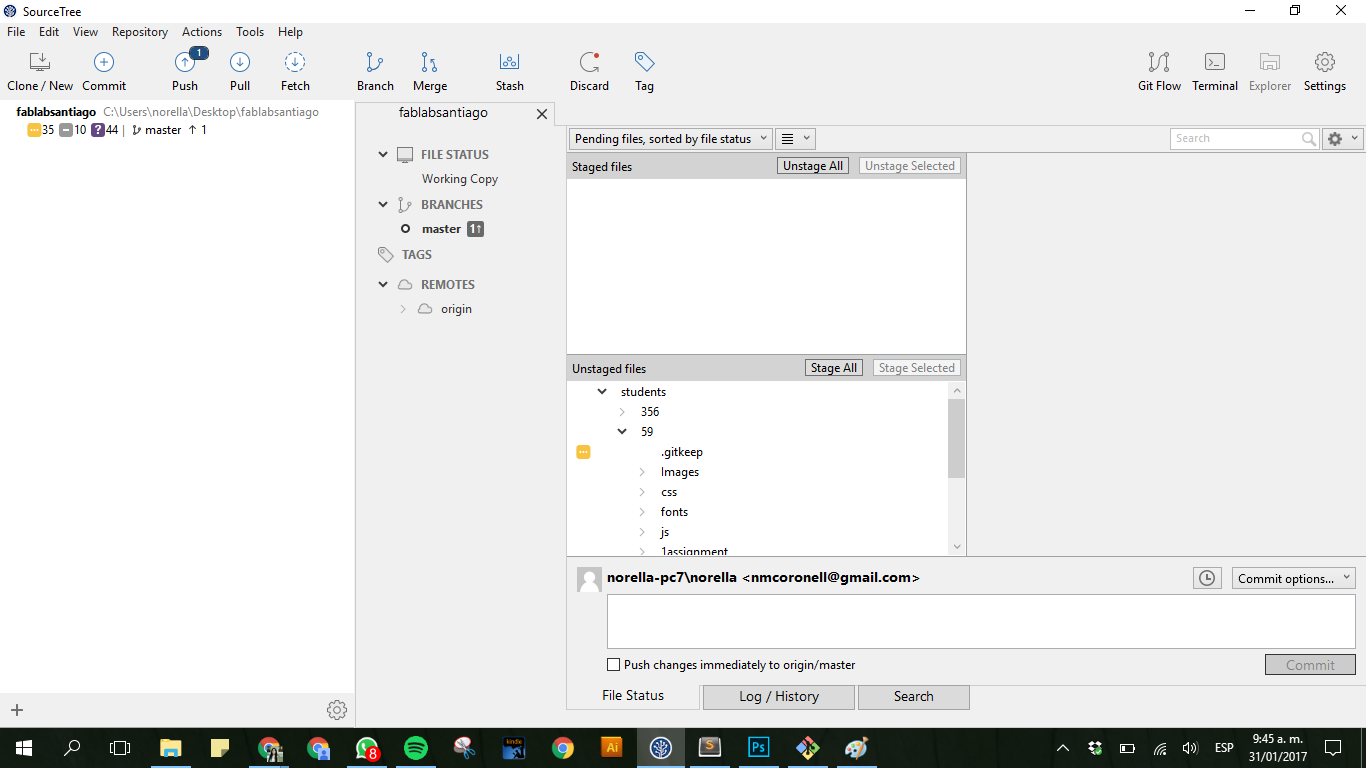Fetch from remote using Fetch icon

[295, 63]
